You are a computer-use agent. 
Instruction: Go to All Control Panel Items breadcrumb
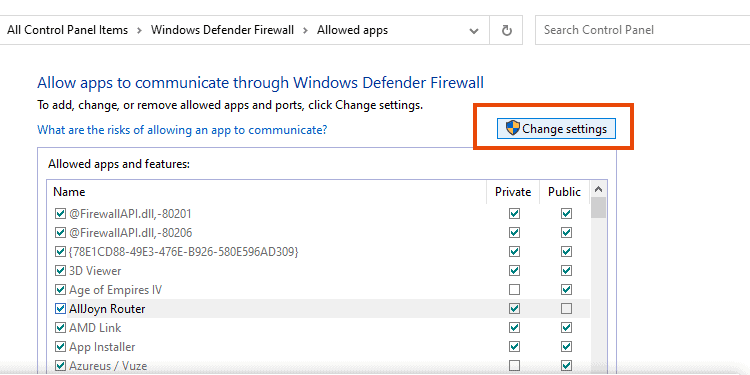click(67, 30)
